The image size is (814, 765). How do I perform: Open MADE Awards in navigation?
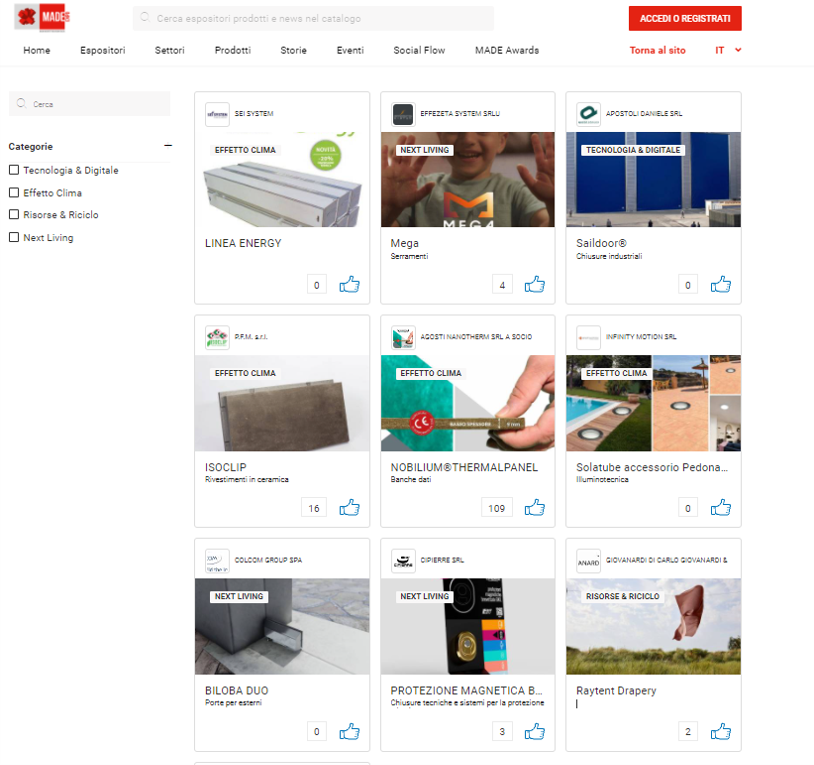(x=507, y=50)
